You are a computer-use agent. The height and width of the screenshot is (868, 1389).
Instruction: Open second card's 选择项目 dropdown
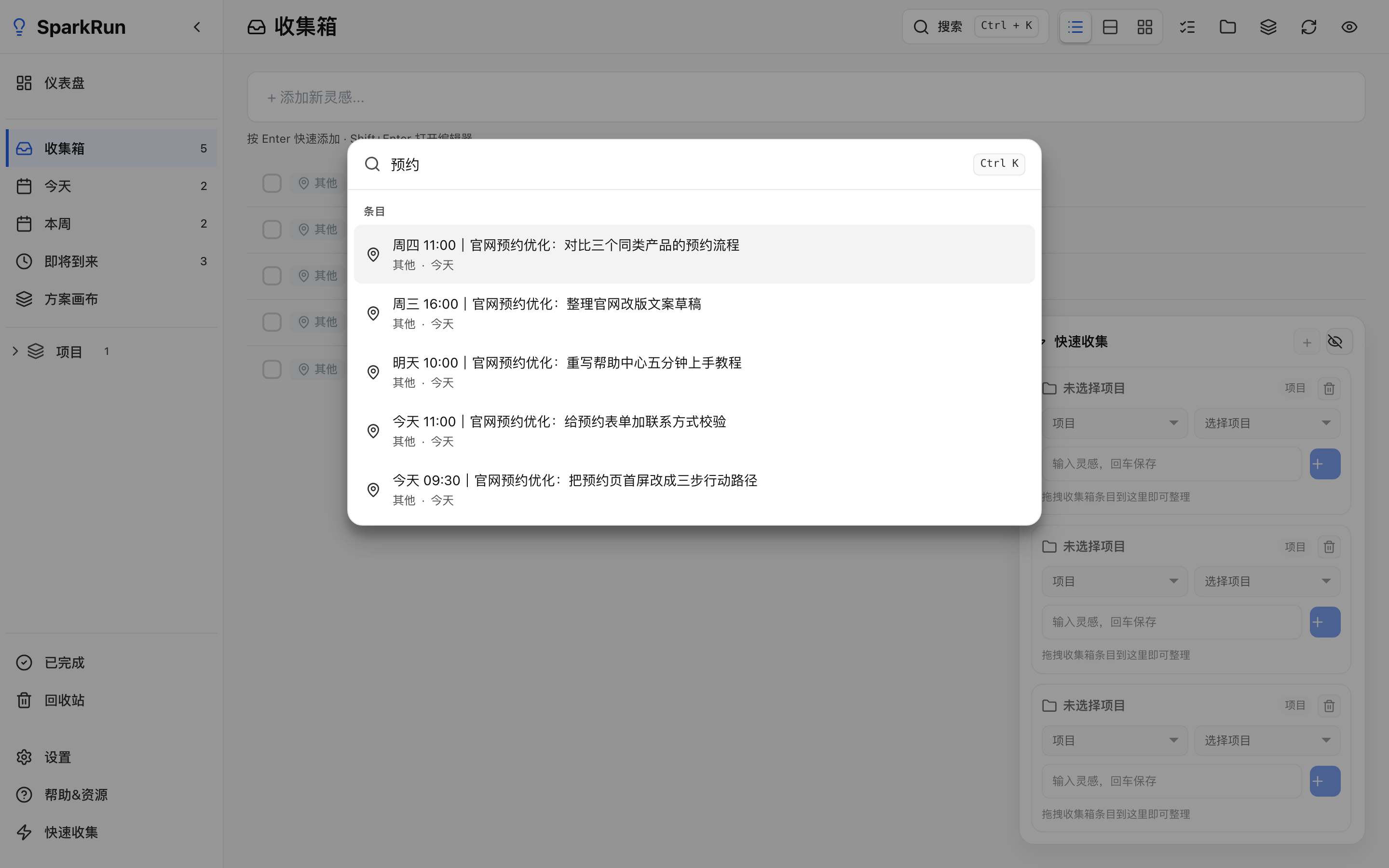(1267, 582)
